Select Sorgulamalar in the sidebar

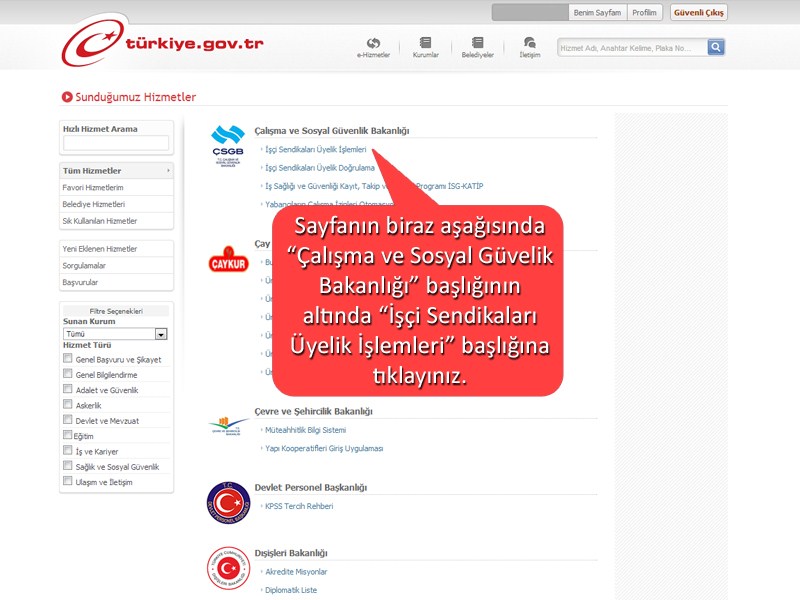(116, 266)
